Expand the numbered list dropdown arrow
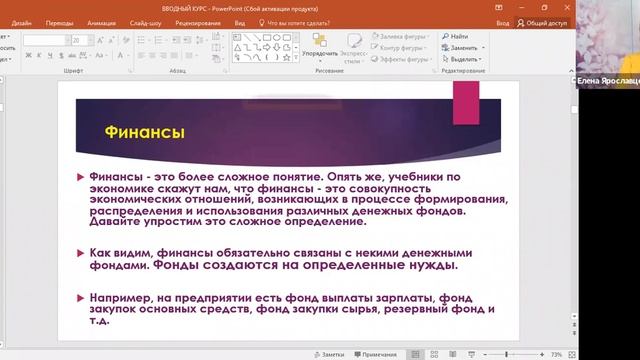Image resolution: width=640 pixels, height=360 pixels. pyautogui.click(x=166, y=40)
